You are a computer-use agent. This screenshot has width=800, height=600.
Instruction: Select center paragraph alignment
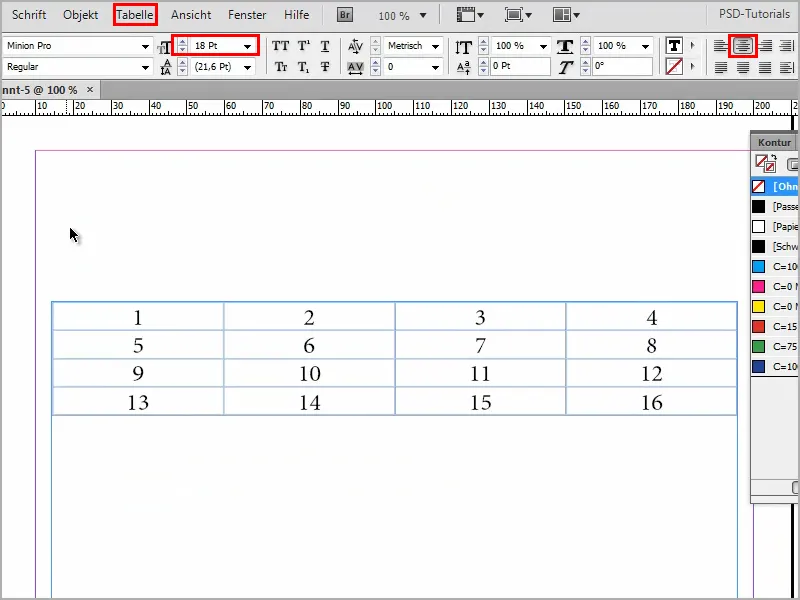pos(743,45)
